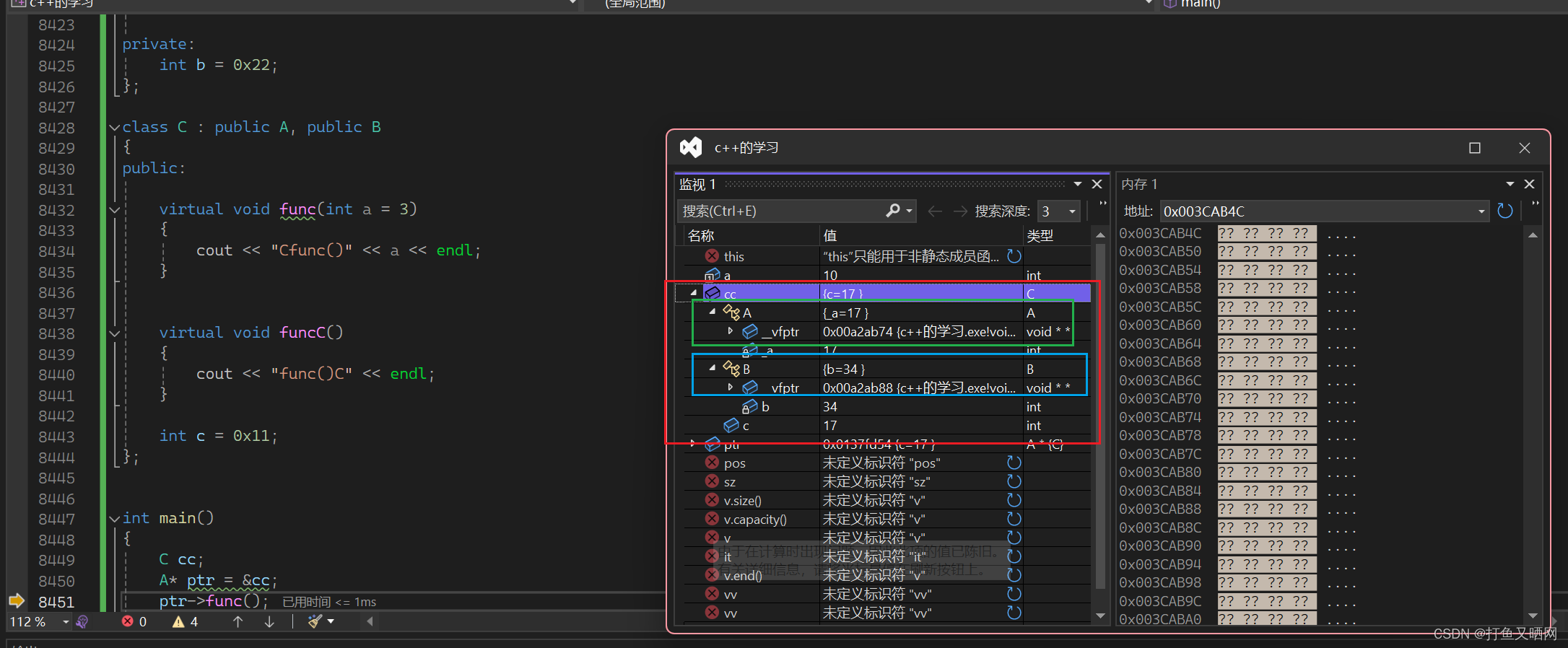Click the code cleanup broom icon
This screenshot has height=648, width=1568.
[x=315, y=621]
